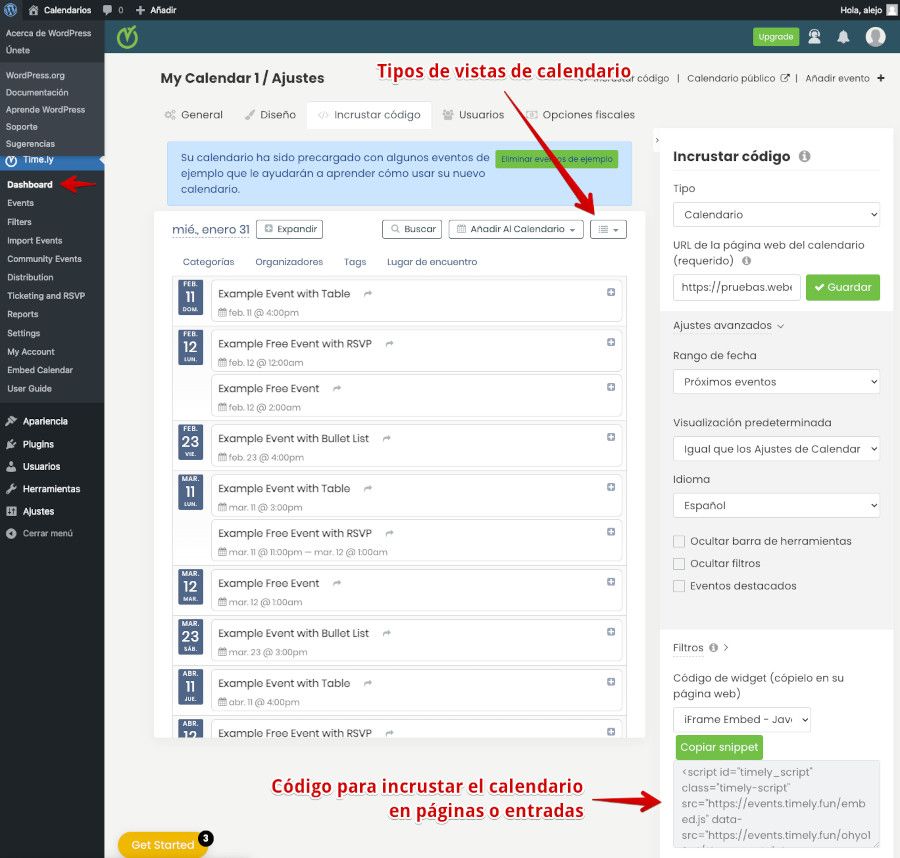Expand Example Event with Bullet List mar. 23 plus

tap(611, 631)
